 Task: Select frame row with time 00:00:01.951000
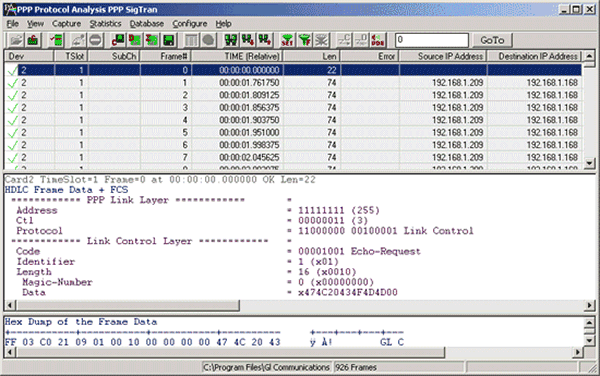tap(293, 132)
